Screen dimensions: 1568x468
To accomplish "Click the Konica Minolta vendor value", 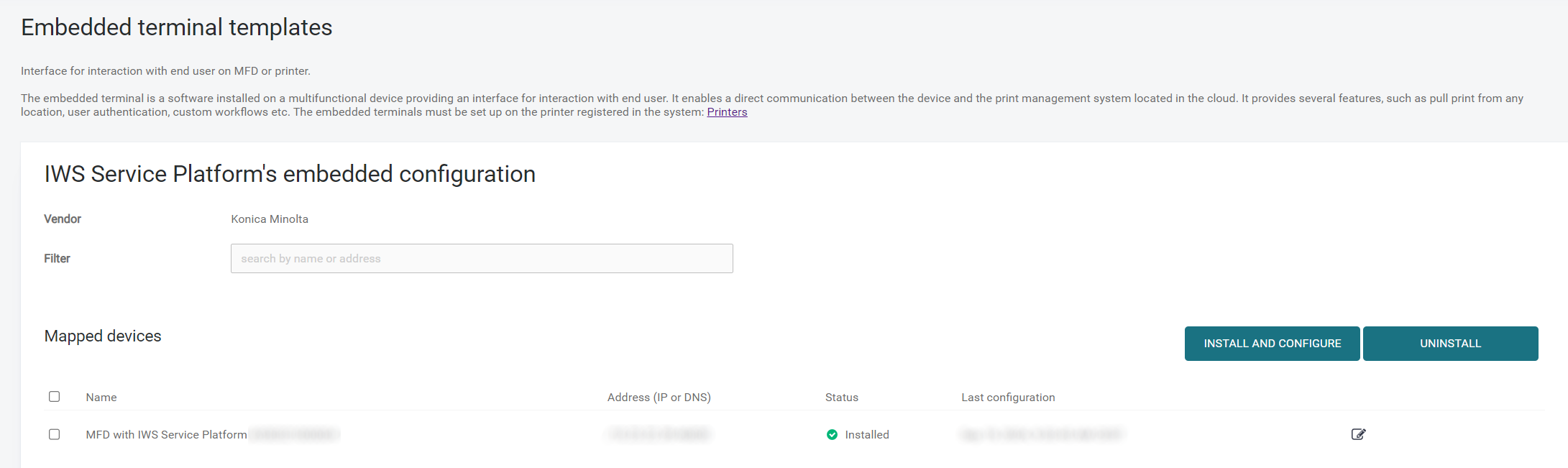I will pos(270,219).
